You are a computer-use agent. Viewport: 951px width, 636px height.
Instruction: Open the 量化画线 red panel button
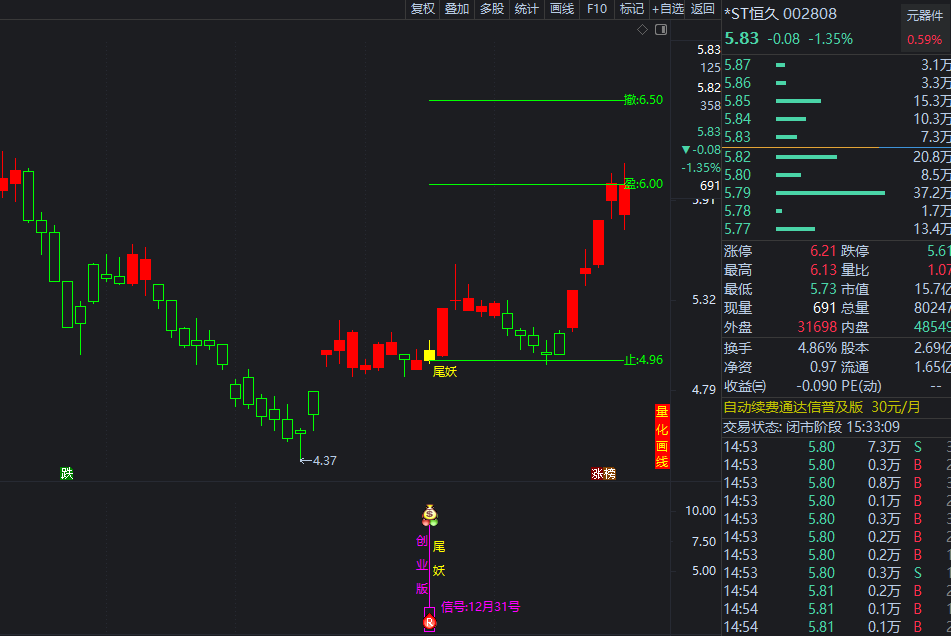click(x=662, y=437)
